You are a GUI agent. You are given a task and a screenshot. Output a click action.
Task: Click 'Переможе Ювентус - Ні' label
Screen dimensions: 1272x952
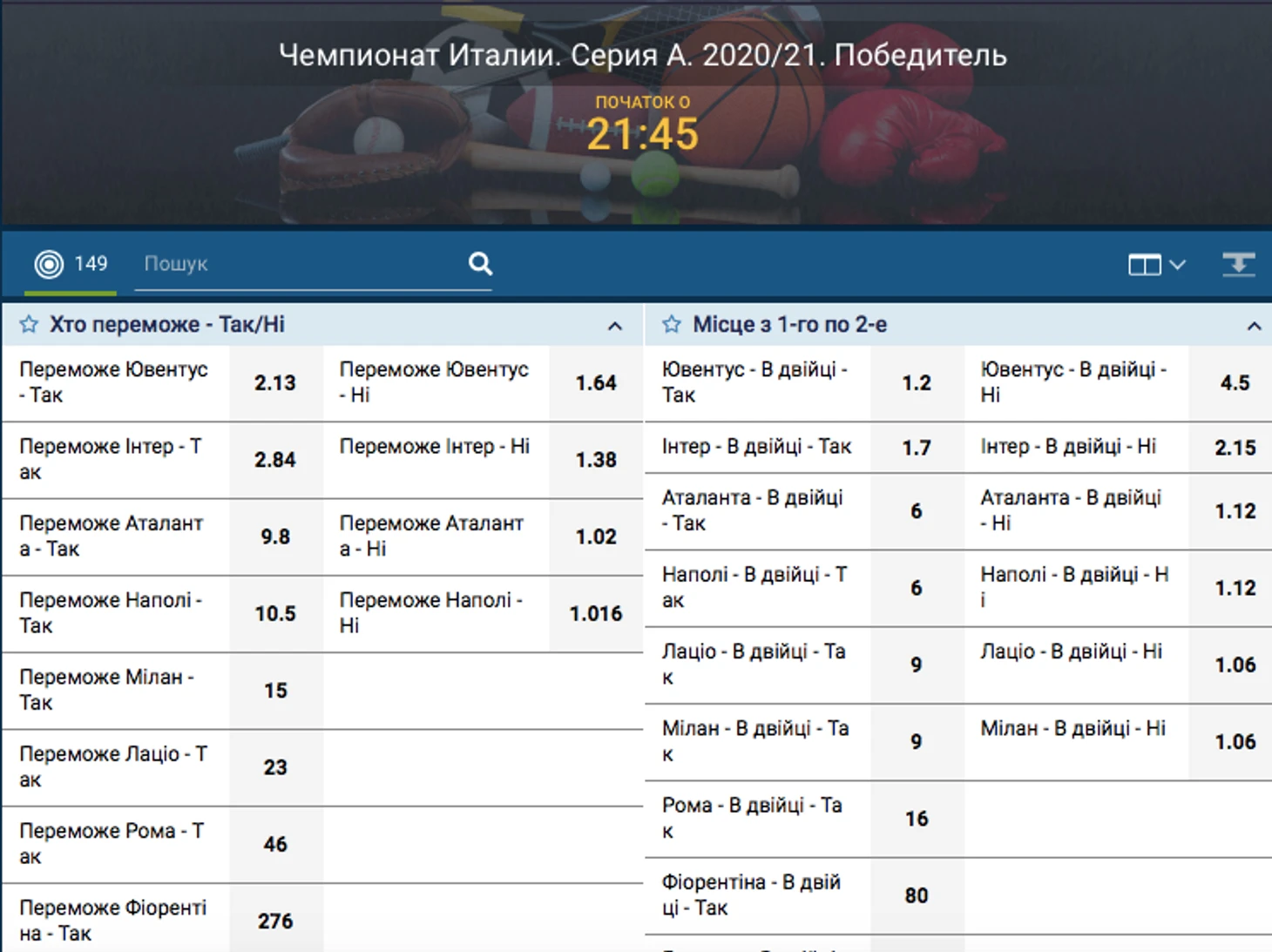434,382
